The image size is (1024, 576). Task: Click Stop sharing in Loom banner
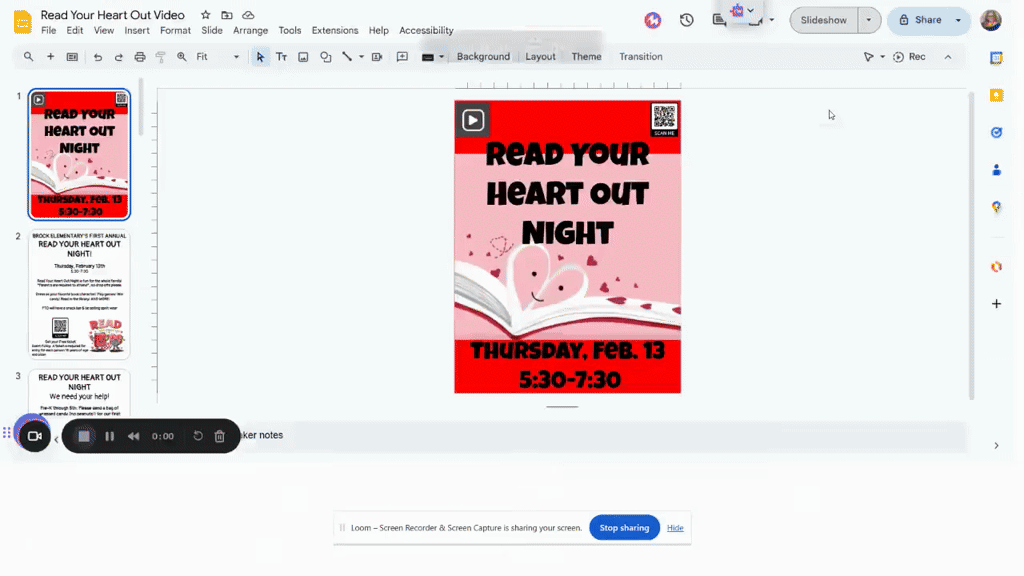tap(624, 528)
